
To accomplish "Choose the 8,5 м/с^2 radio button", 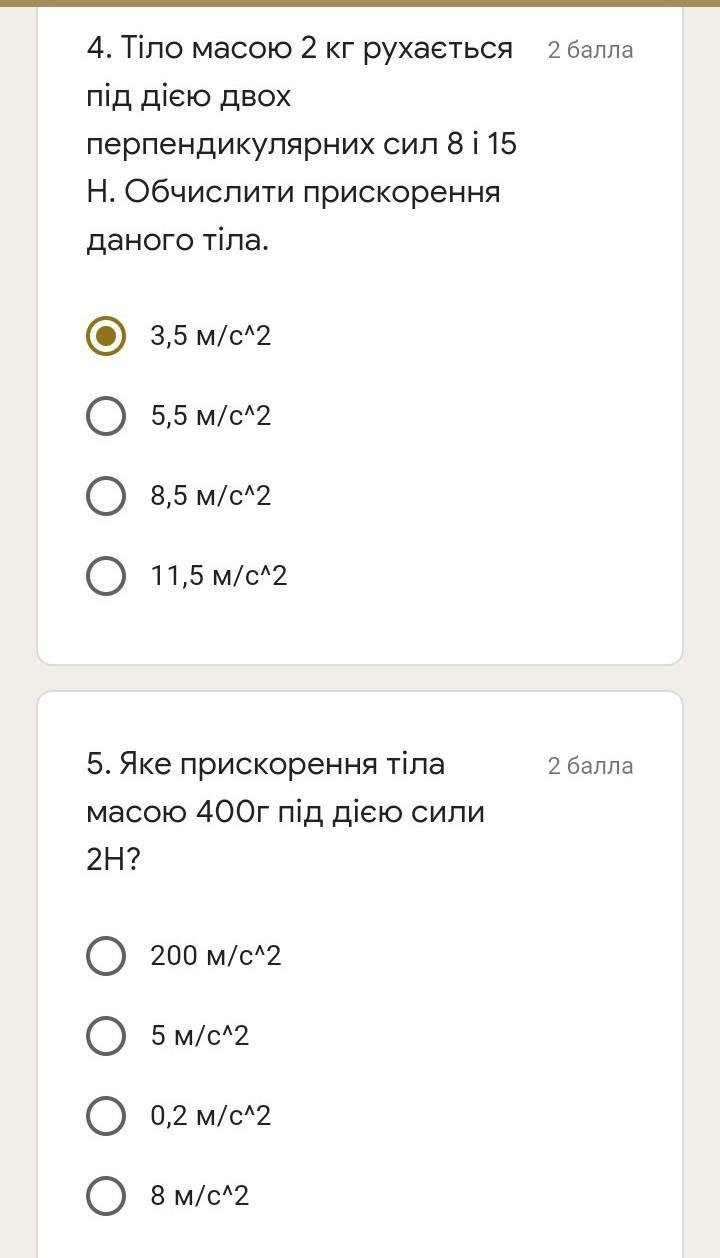I will click(106, 496).
